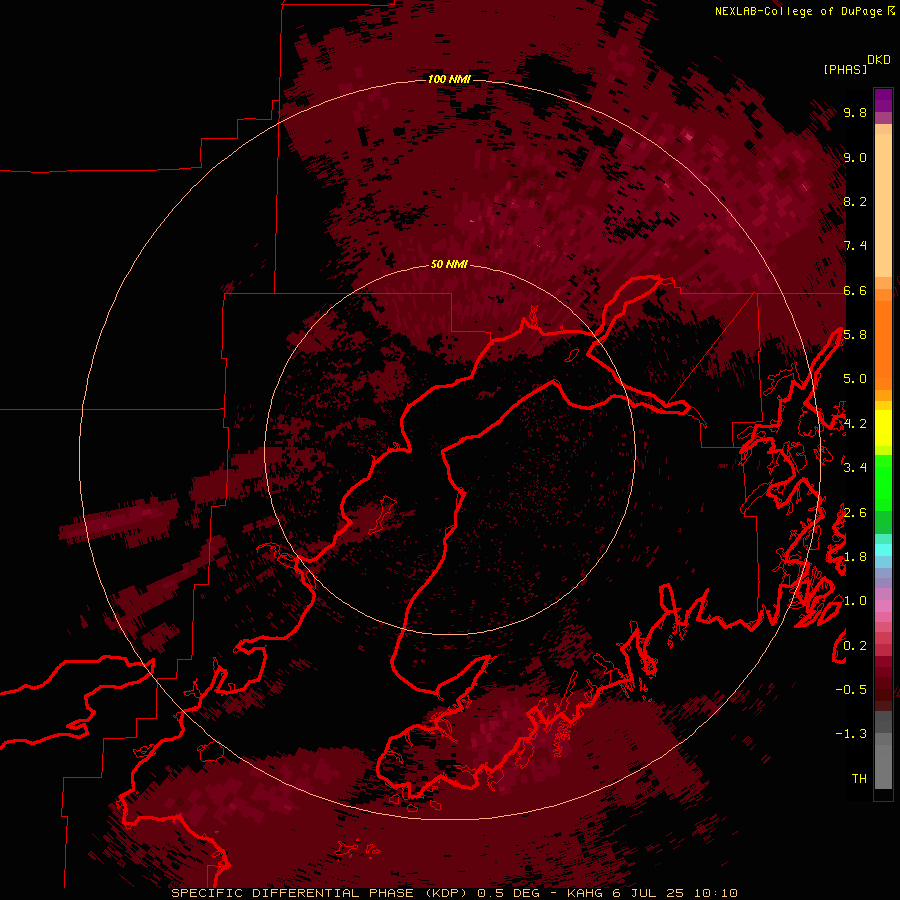900x900 pixels.
Task: Pick the cyan segment of color bar
Action: pyautogui.click(x=883, y=550)
